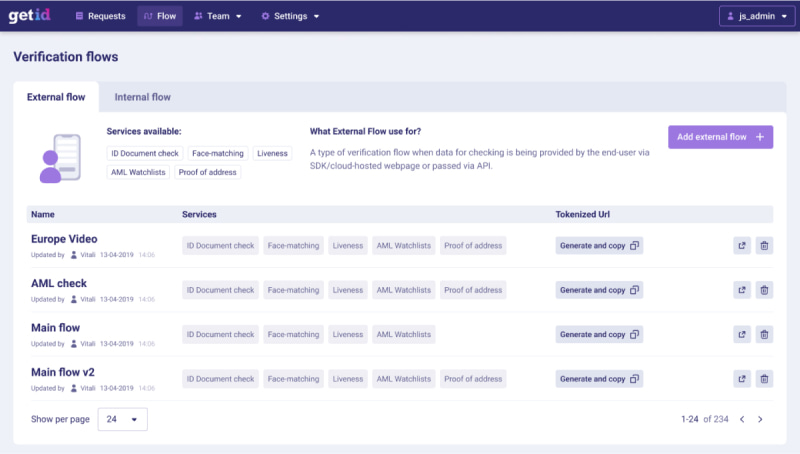This screenshot has width=800, height=454.
Task: Generate and copy URL for Main flow v2
Action: click(599, 379)
